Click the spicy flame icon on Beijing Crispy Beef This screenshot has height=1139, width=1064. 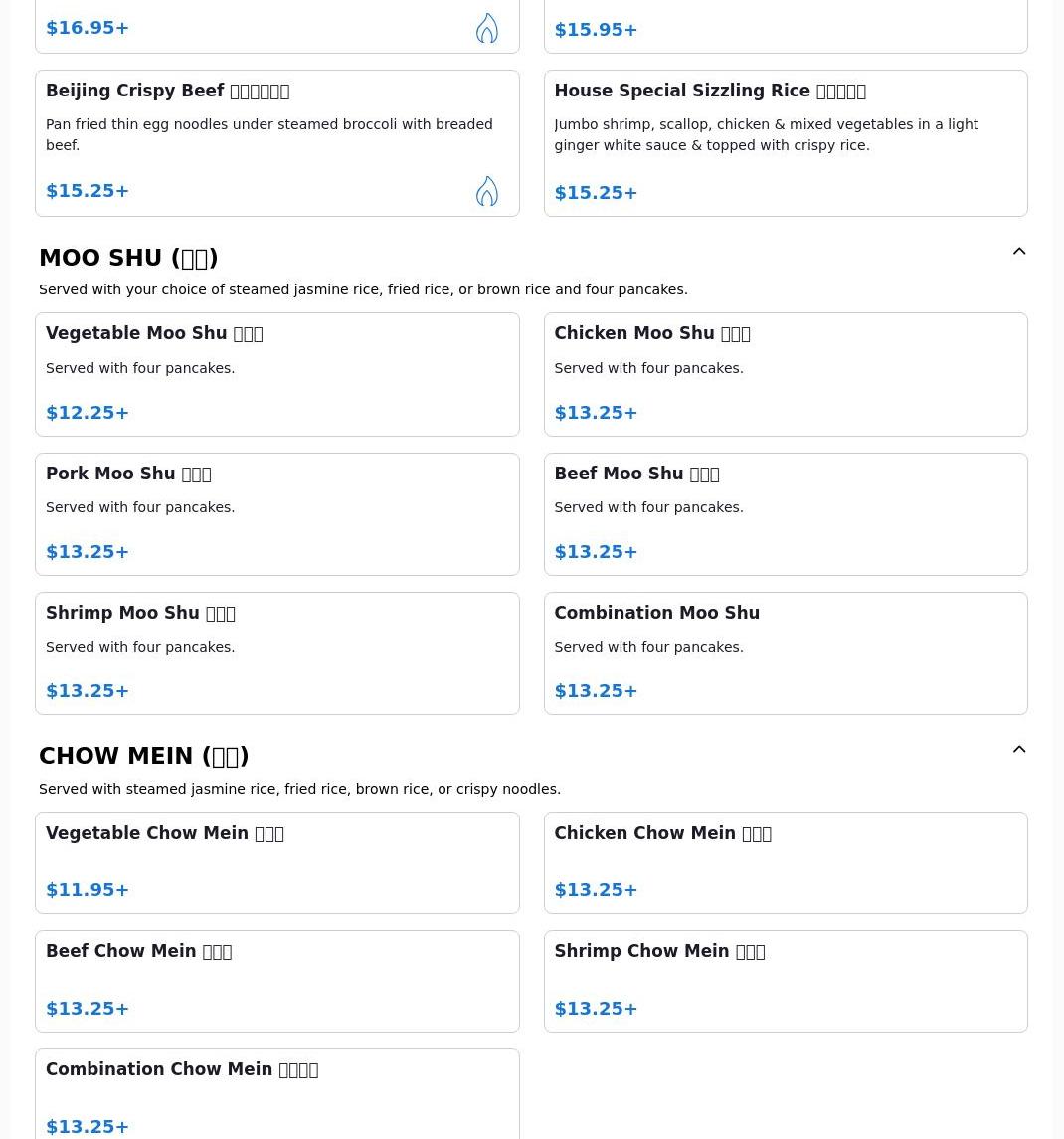(x=486, y=191)
